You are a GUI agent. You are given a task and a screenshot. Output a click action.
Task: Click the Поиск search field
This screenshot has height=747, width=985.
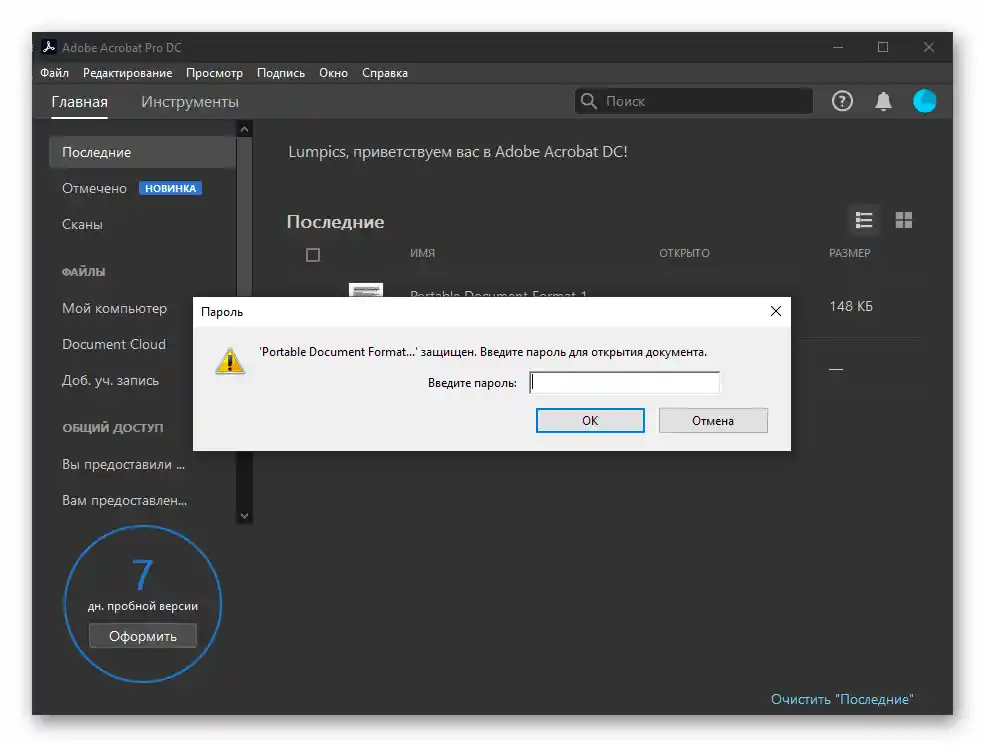pyautogui.click(x=694, y=101)
